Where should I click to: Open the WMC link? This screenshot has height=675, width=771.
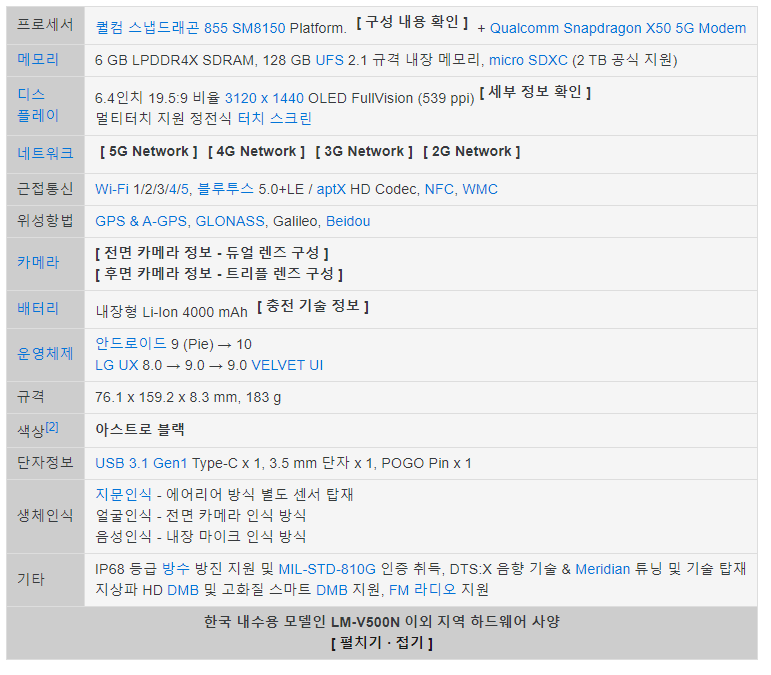point(480,189)
